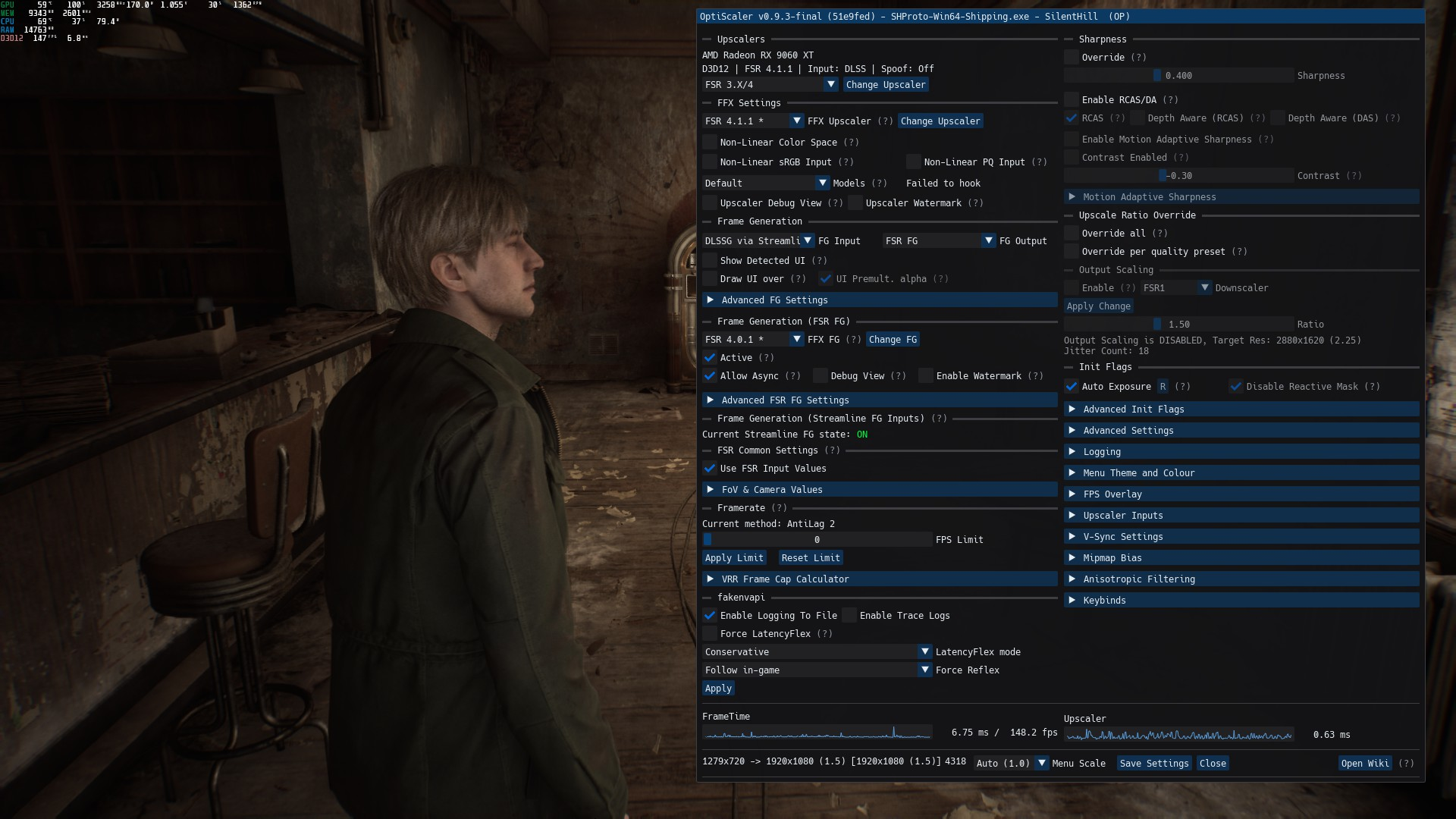Expand the Advanced Settings section
1456x819 pixels.
(1241, 431)
